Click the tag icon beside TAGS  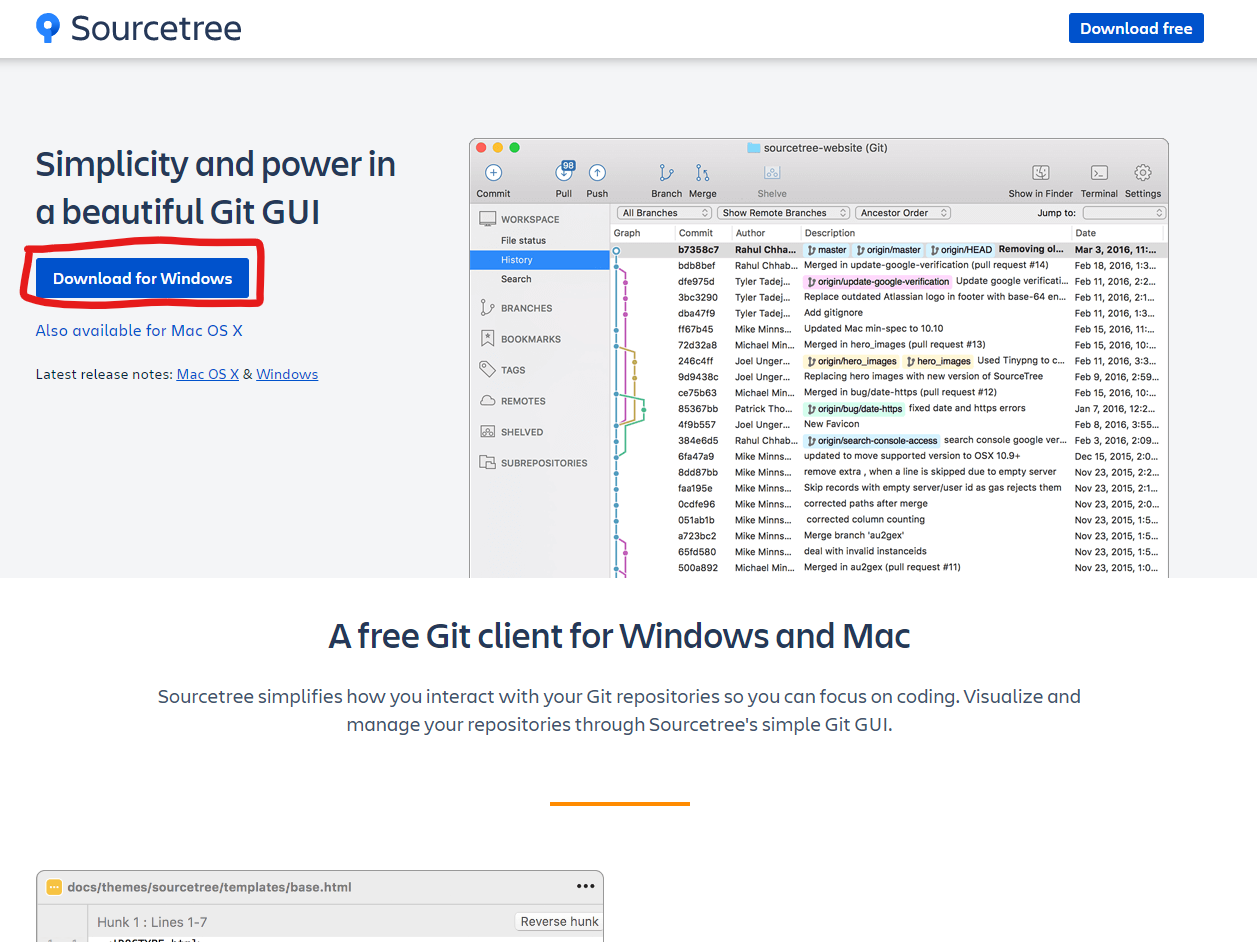pos(487,369)
